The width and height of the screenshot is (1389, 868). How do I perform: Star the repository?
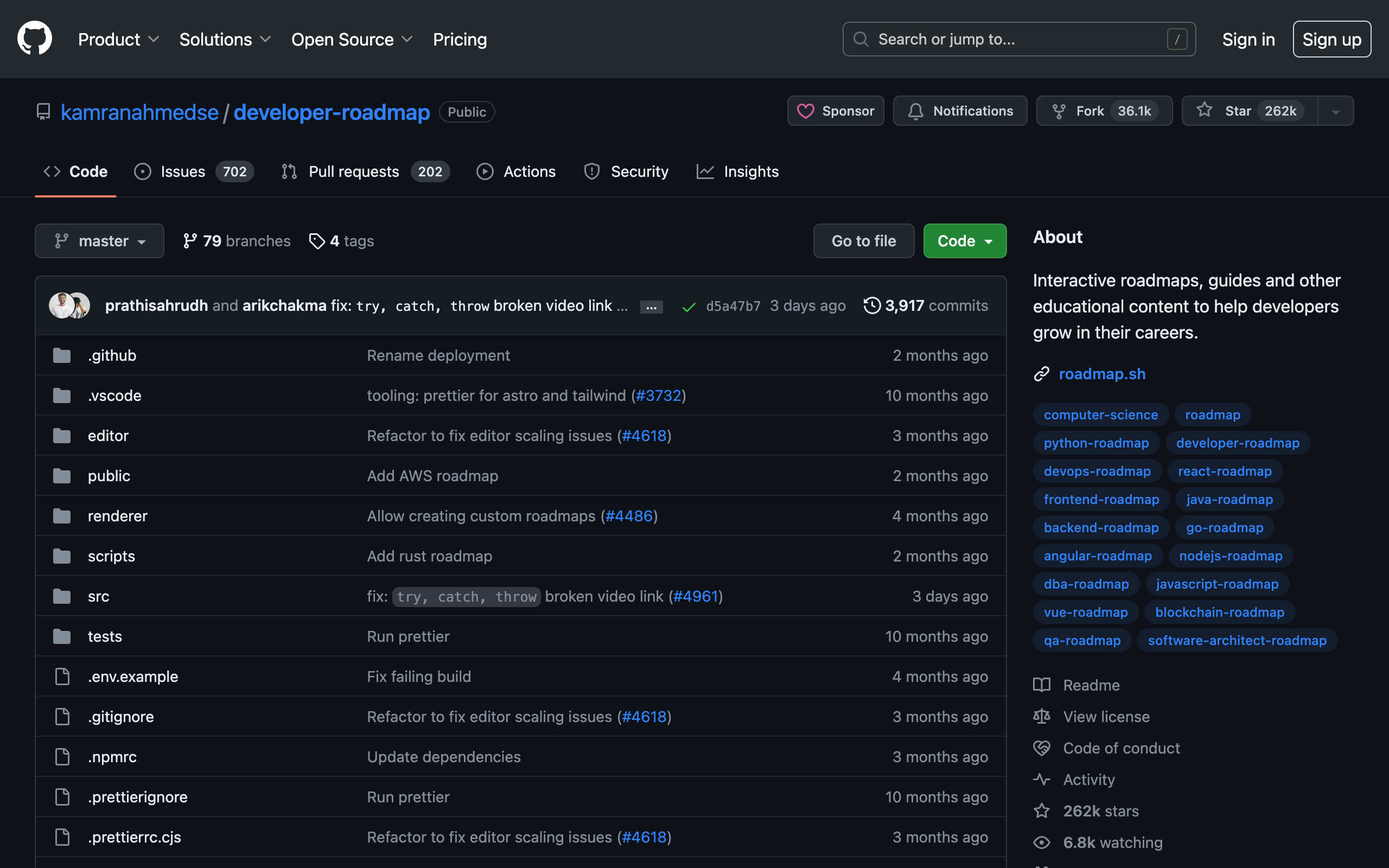point(1250,111)
